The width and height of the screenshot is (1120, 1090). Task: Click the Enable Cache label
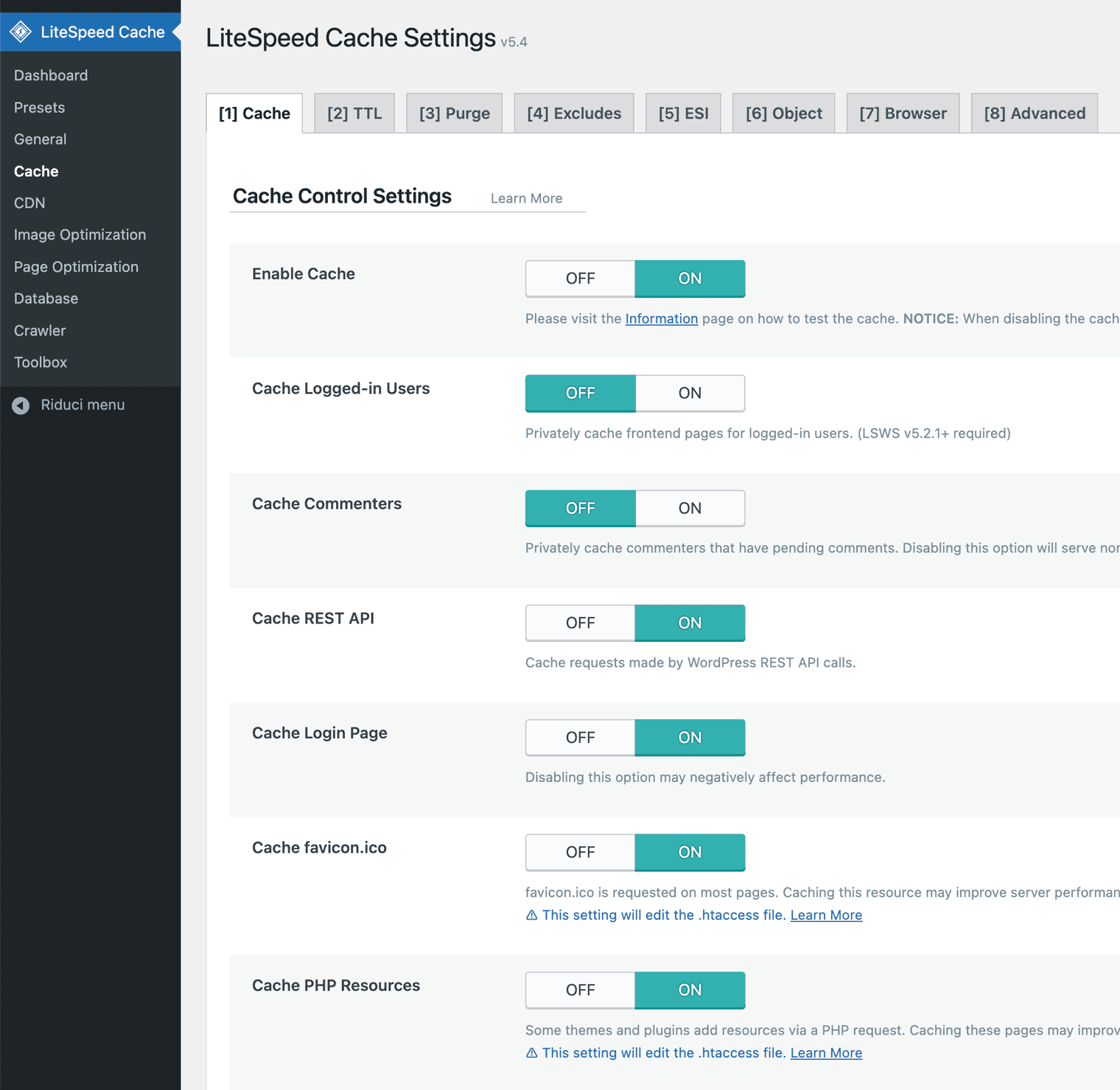coord(303,274)
